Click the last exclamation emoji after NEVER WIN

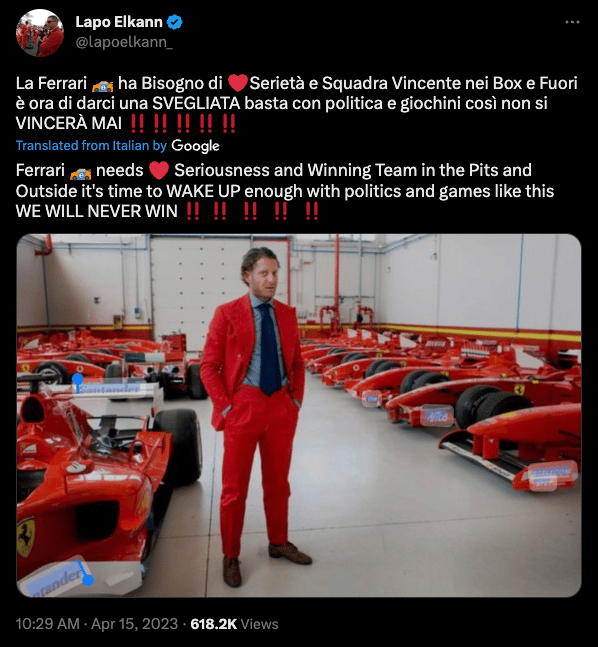point(312,211)
